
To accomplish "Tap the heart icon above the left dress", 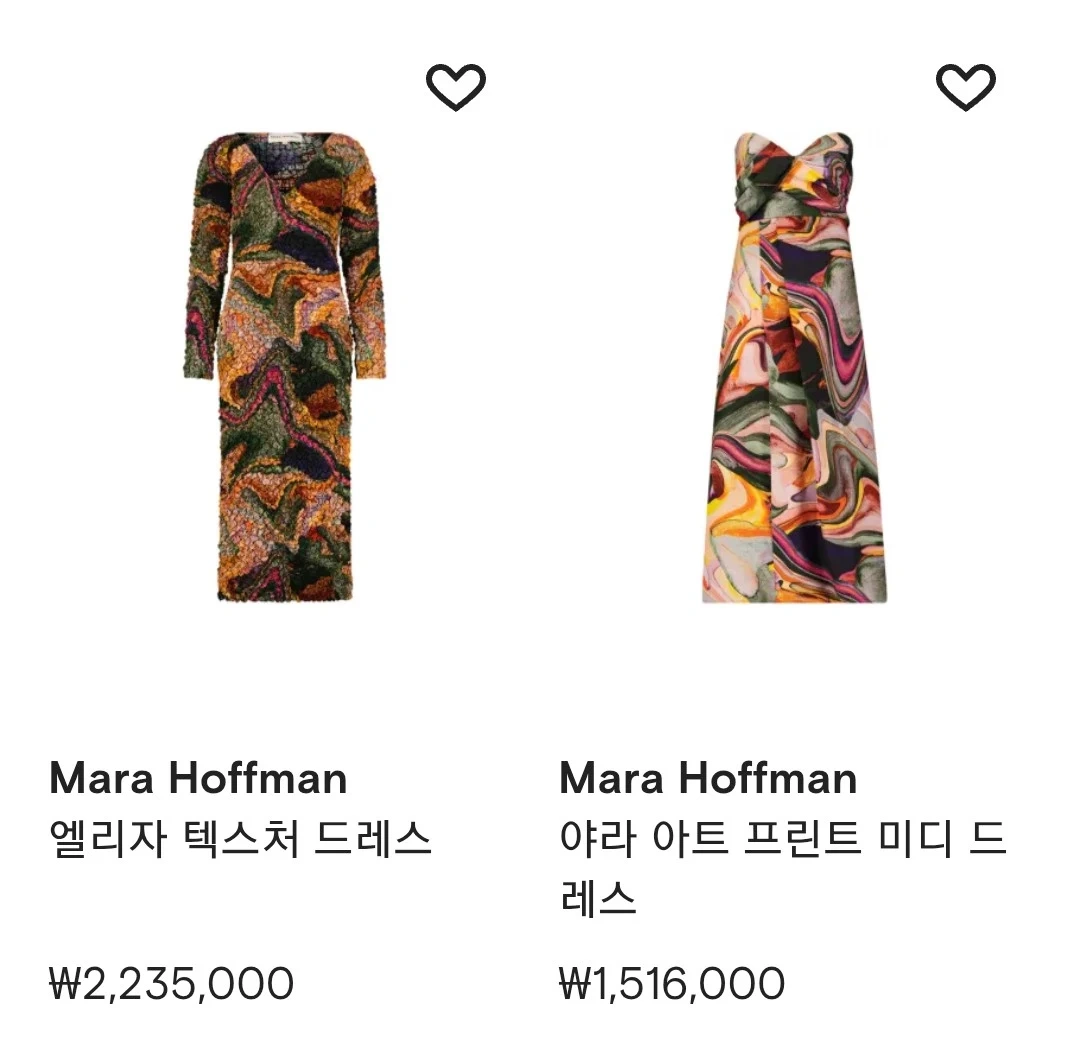I will pyautogui.click(x=456, y=87).
